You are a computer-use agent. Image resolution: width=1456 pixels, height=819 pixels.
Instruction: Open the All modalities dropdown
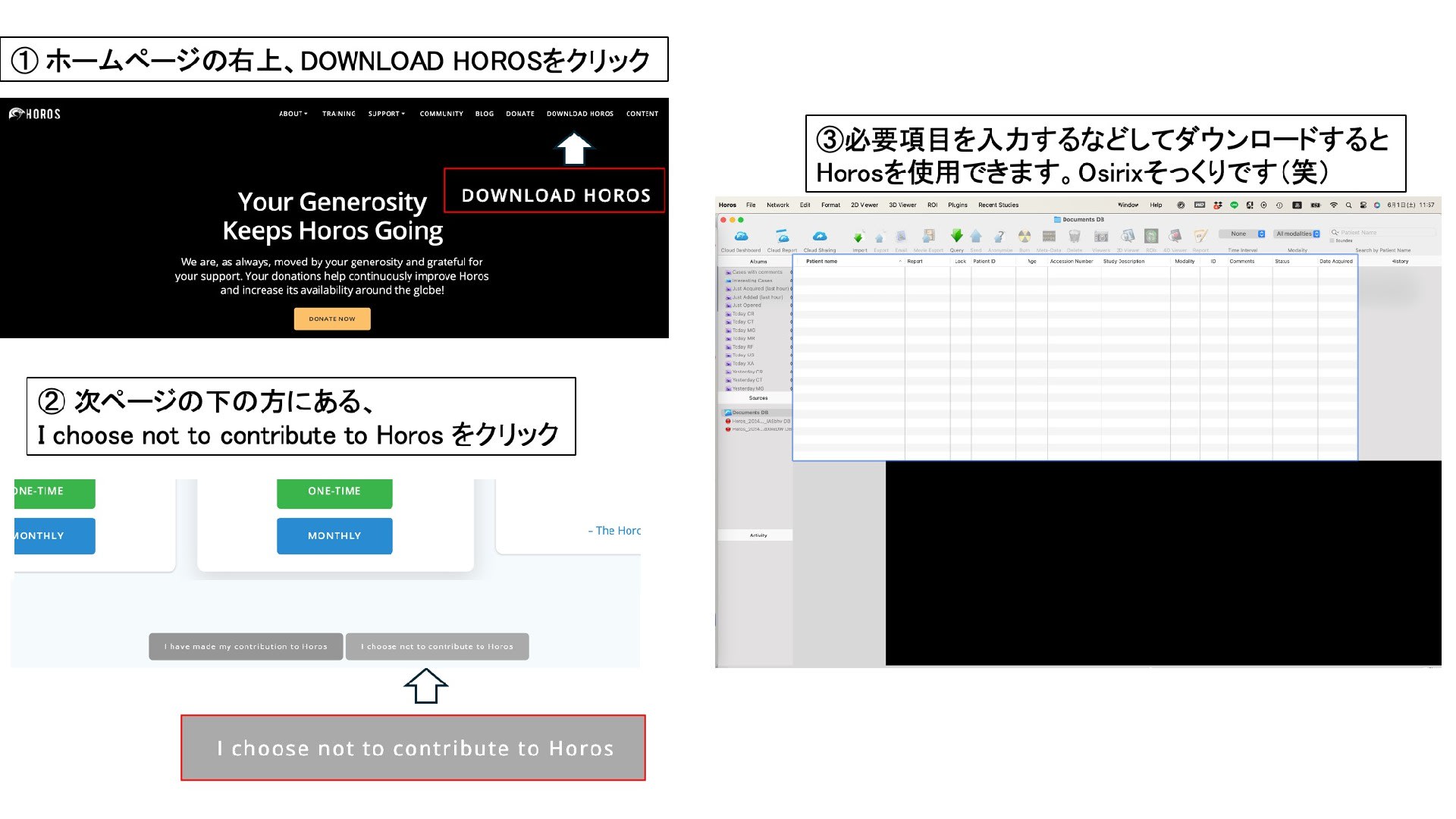click(1298, 234)
